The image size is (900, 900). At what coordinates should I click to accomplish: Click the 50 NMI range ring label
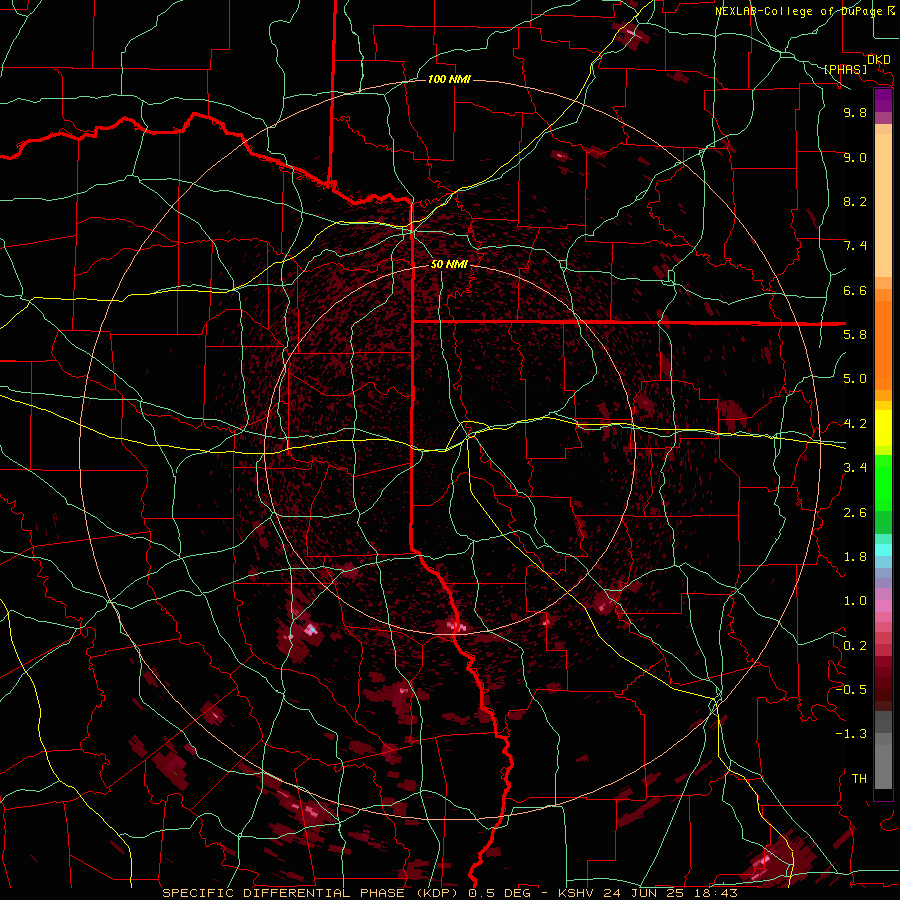tap(449, 264)
